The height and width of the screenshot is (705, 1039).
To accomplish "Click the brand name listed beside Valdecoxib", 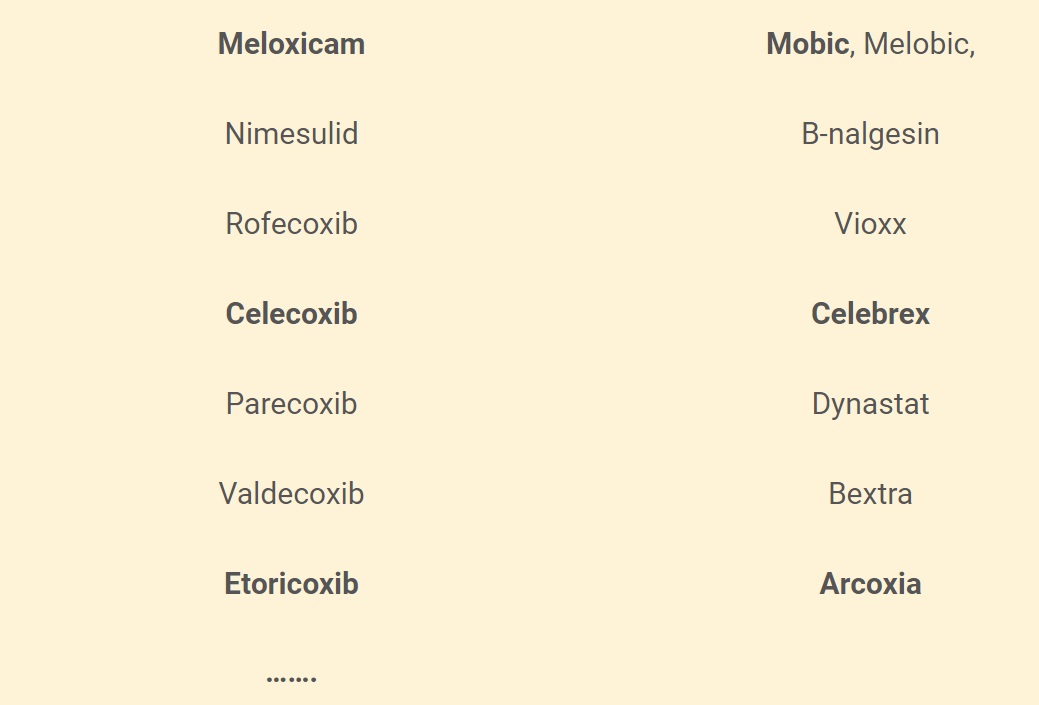I will [870, 494].
